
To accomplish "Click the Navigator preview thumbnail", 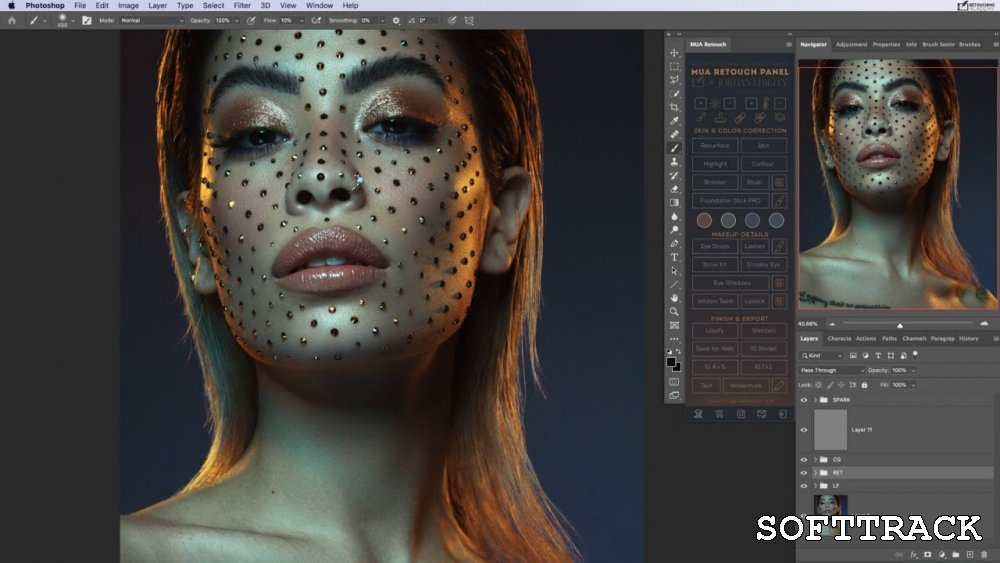I will (896, 185).
